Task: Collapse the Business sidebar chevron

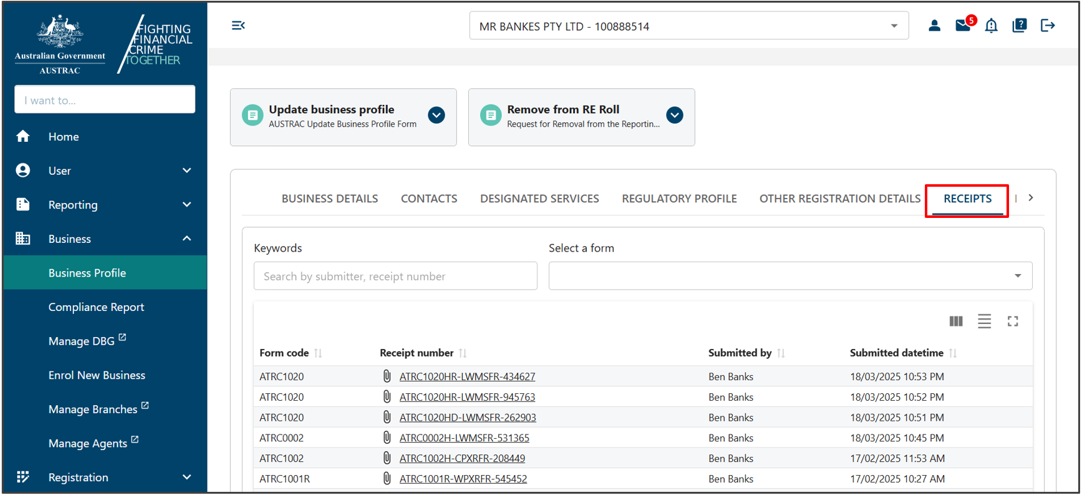Action: pyautogui.click(x=186, y=238)
